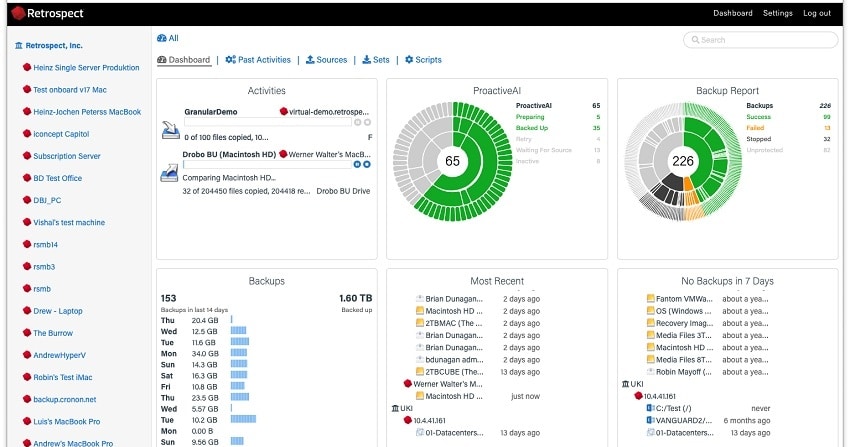The image size is (850, 447).
Task: Select Robin's Test iMac in the sidebar
Action: tap(62, 377)
